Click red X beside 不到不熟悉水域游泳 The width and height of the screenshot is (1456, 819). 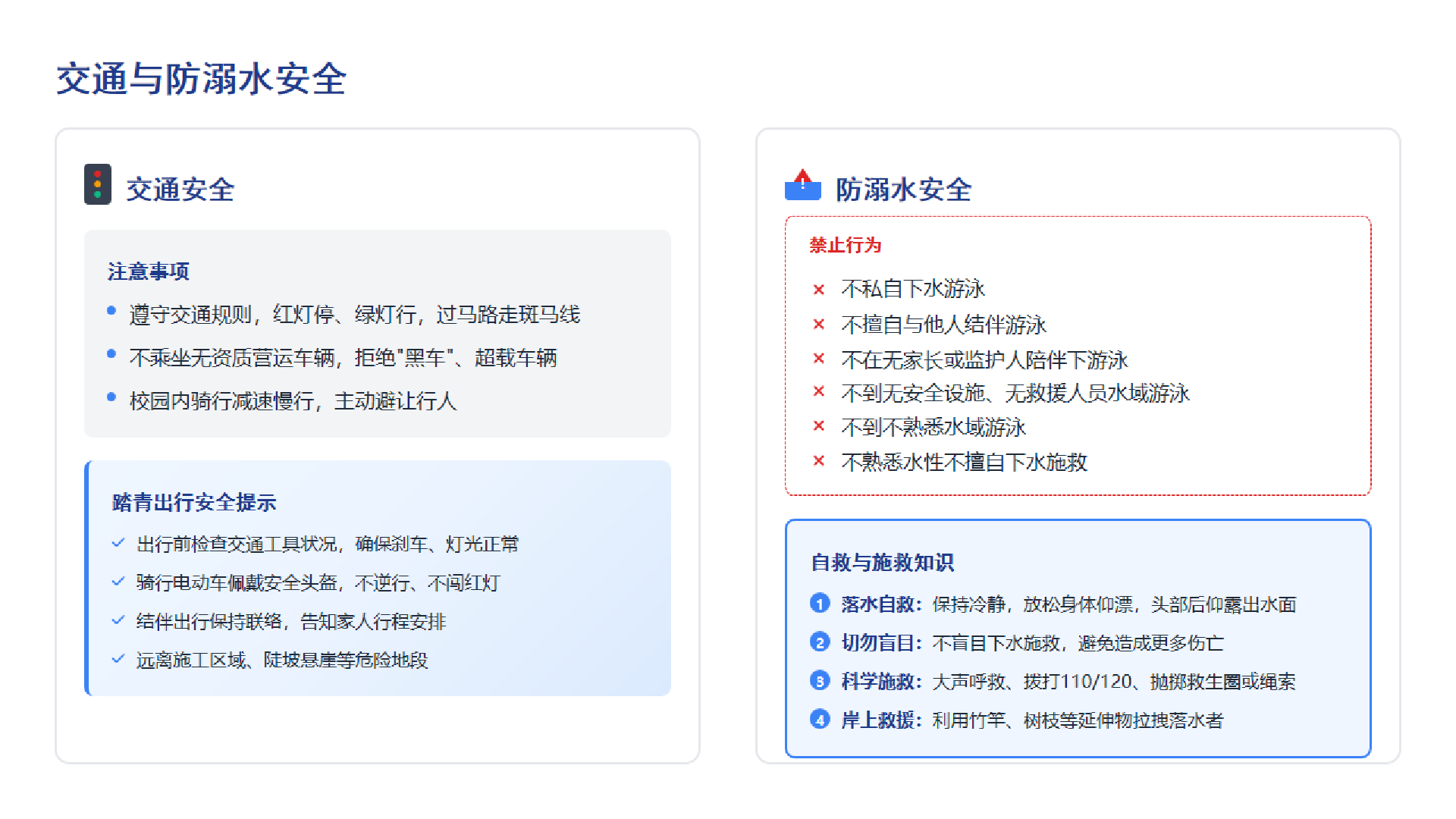pos(819,426)
